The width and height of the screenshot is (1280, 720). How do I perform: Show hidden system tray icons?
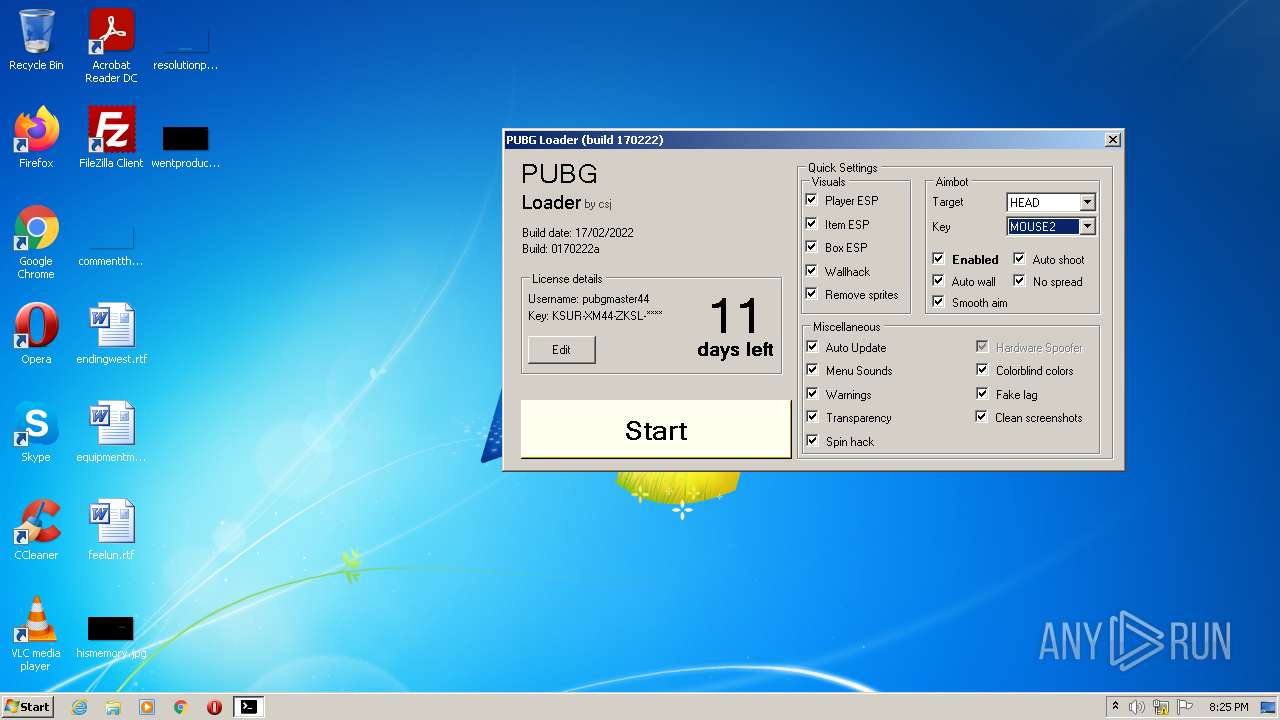[1116, 707]
